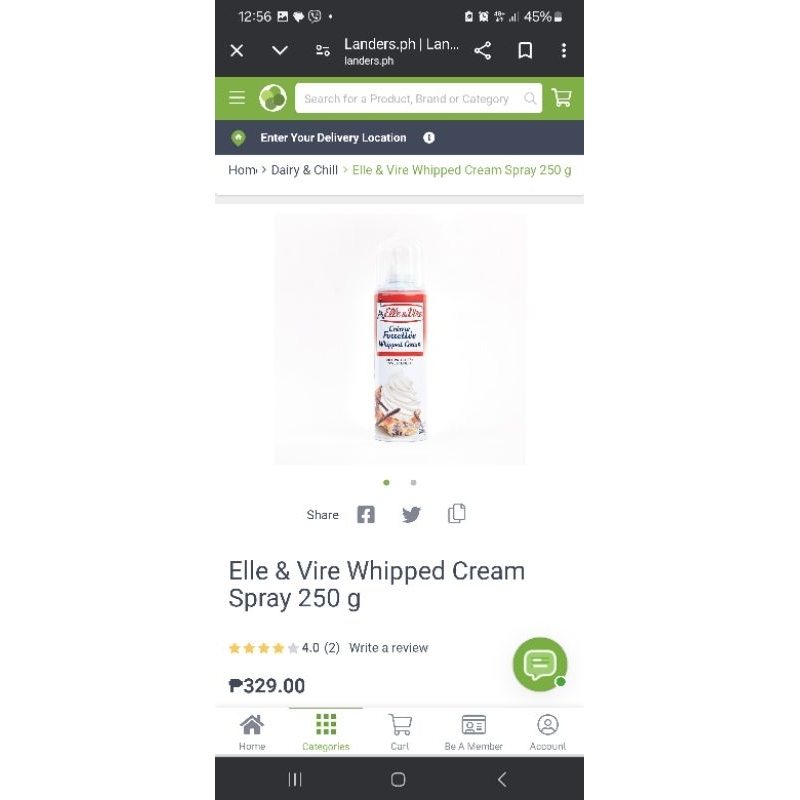Tap the browser share icon
This screenshot has height=800, width=800.
(482, 51)
